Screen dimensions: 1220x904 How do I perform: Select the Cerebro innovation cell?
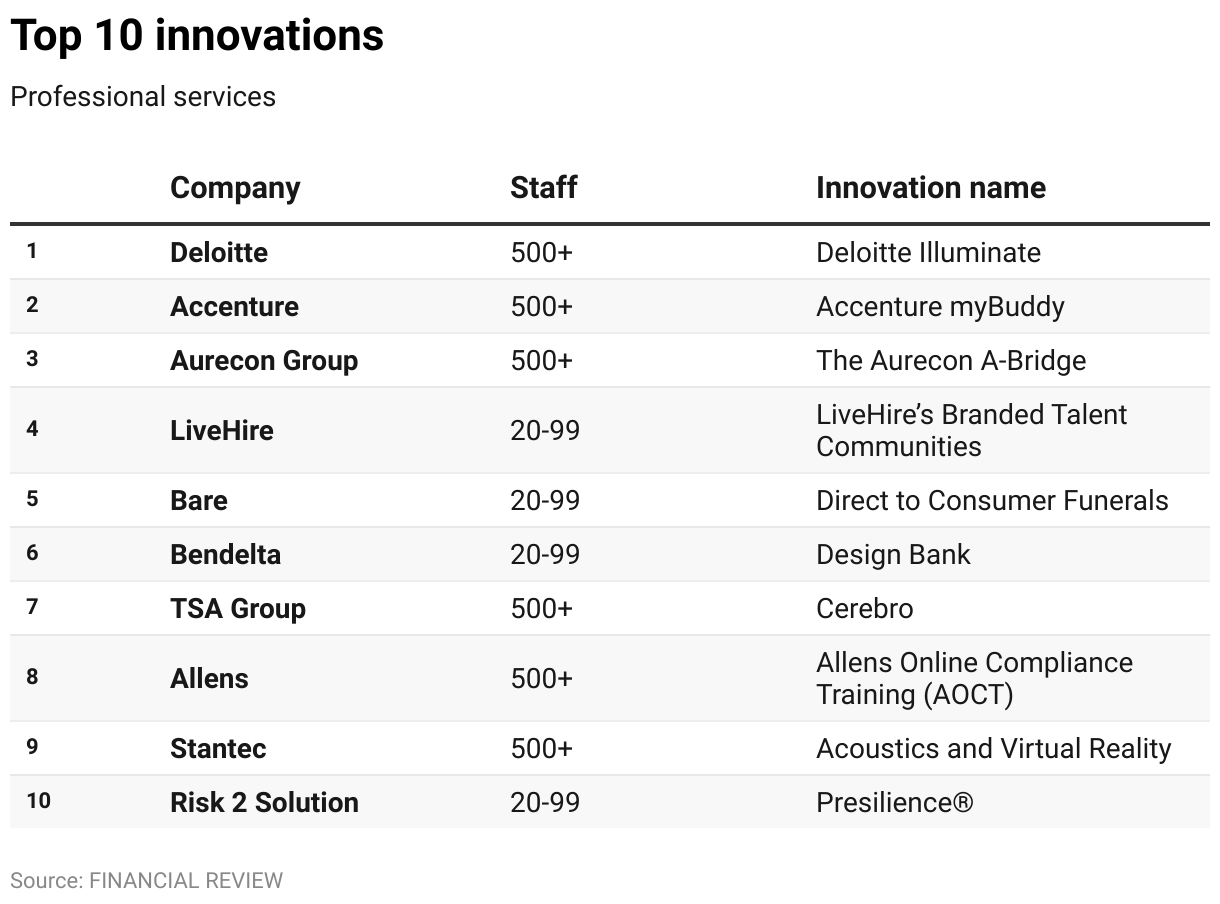[864, 608]
